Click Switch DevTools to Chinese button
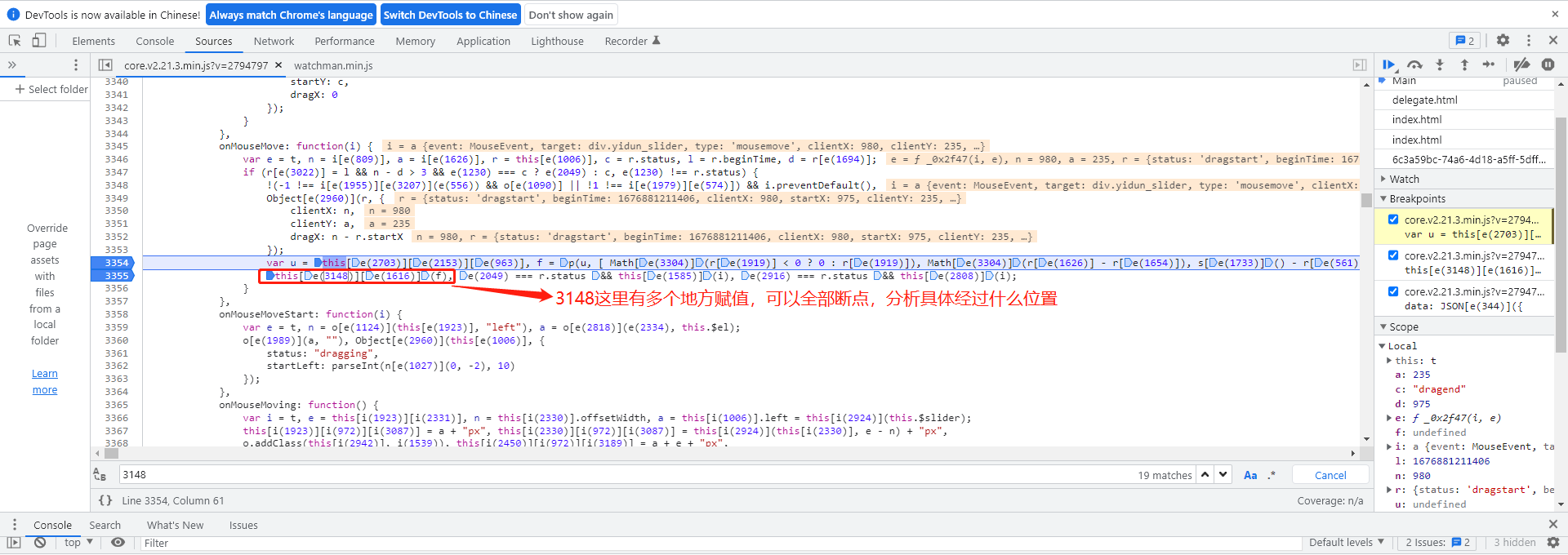The width and height of the screenshot is (1568, 555). pos(450,15)
